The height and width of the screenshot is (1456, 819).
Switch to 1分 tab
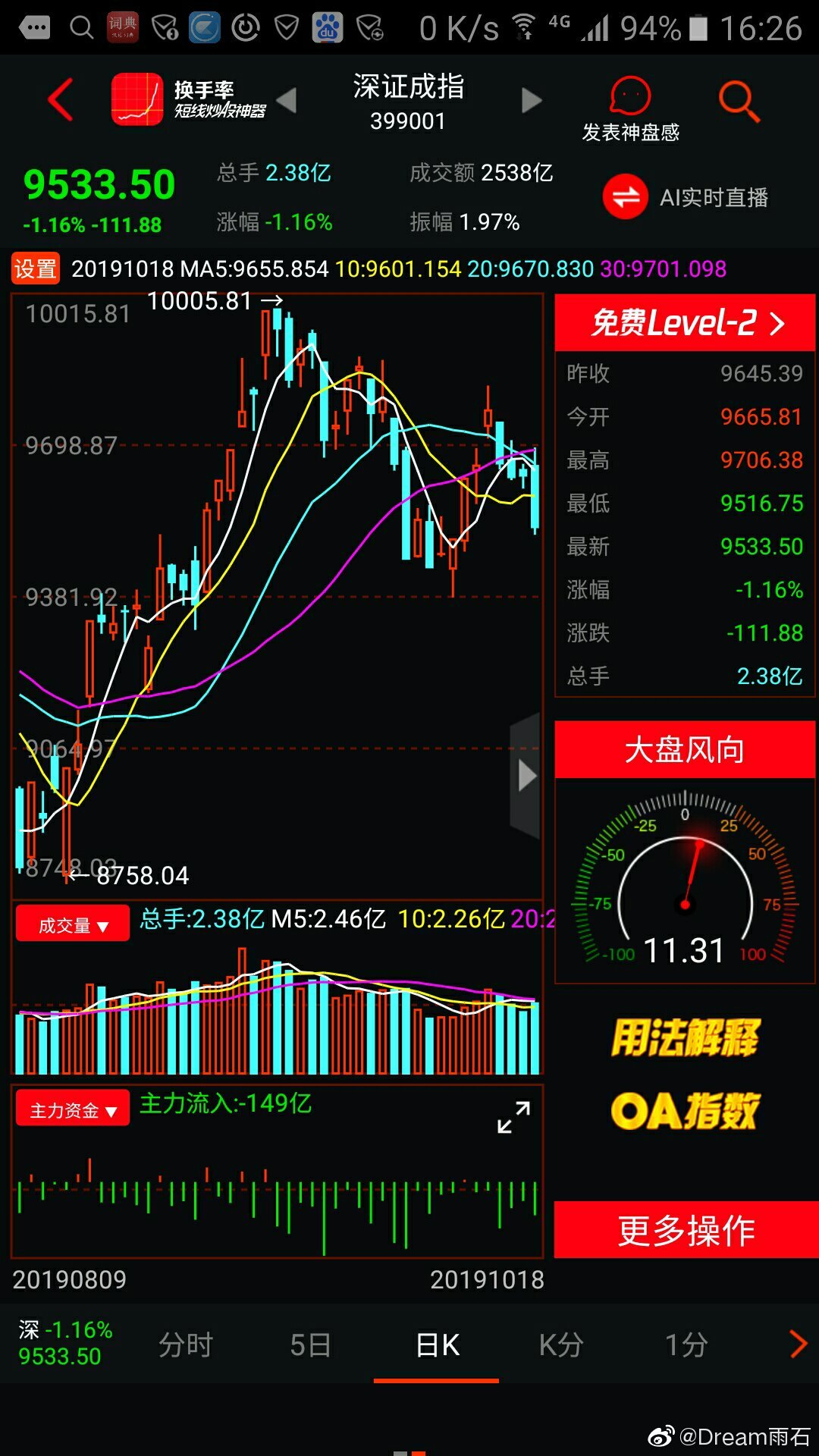(x=686, y=1345)
